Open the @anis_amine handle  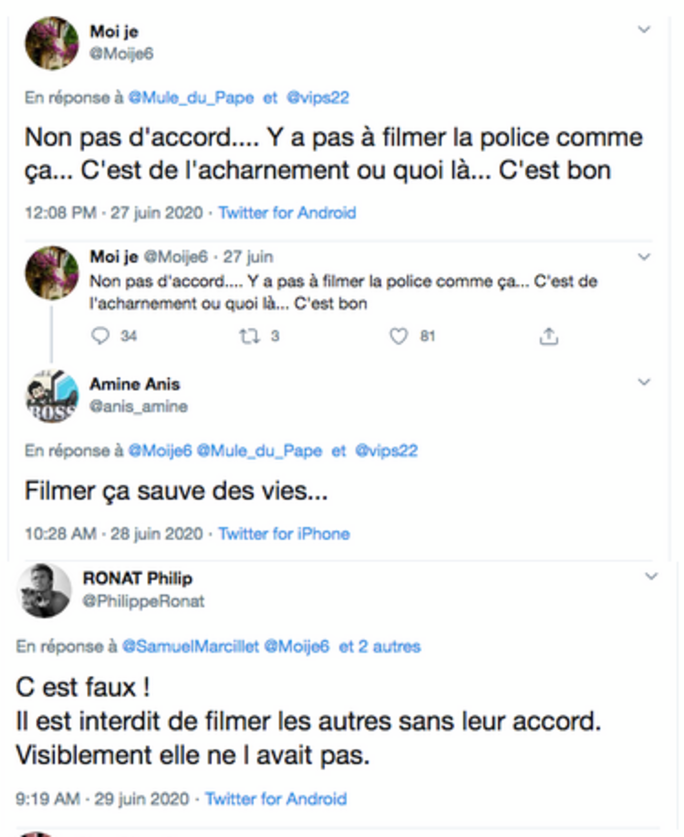[138, 406]
